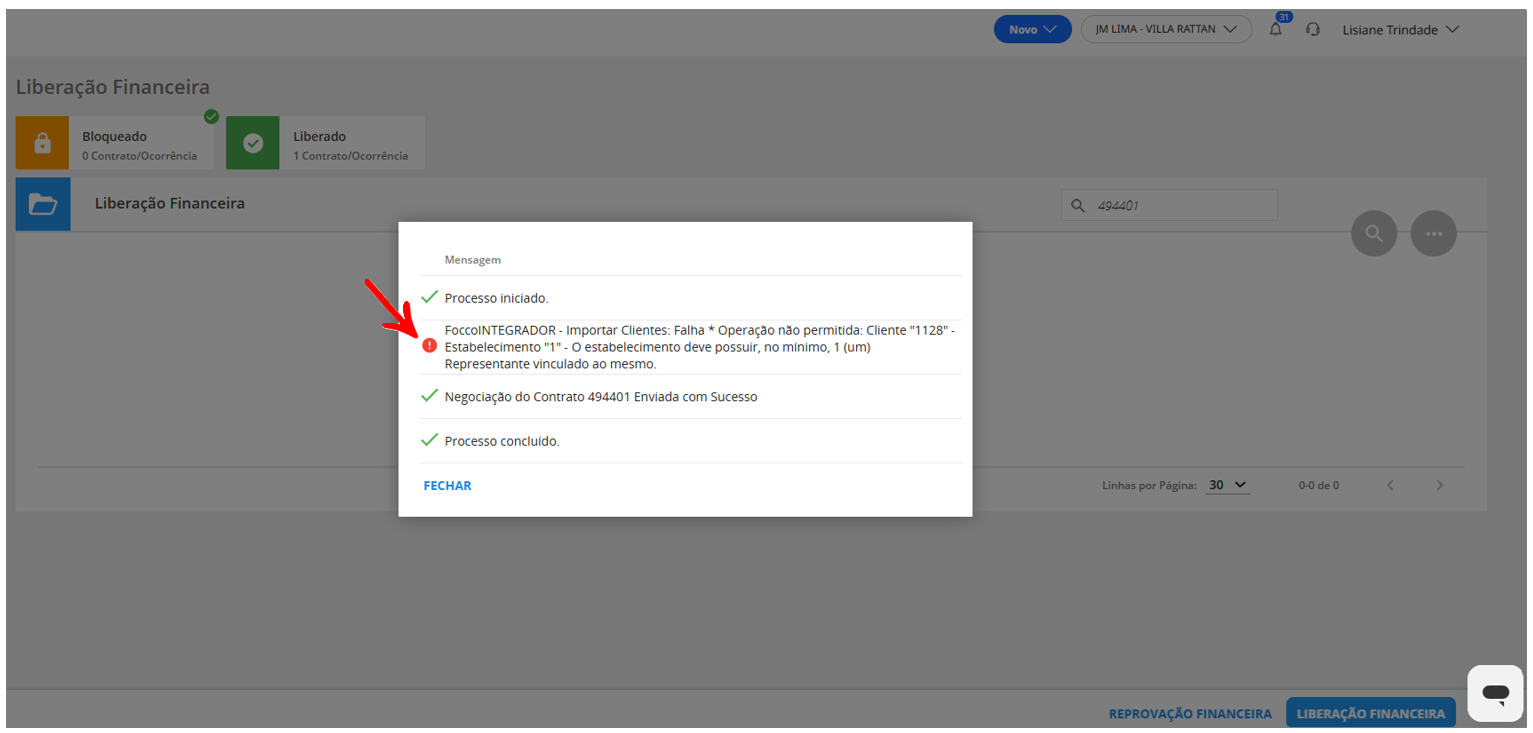Open the JM LIMA - VILLA RATTAN selector
The height and width of the screenshot is (733, 1533).
(1166, 29)
